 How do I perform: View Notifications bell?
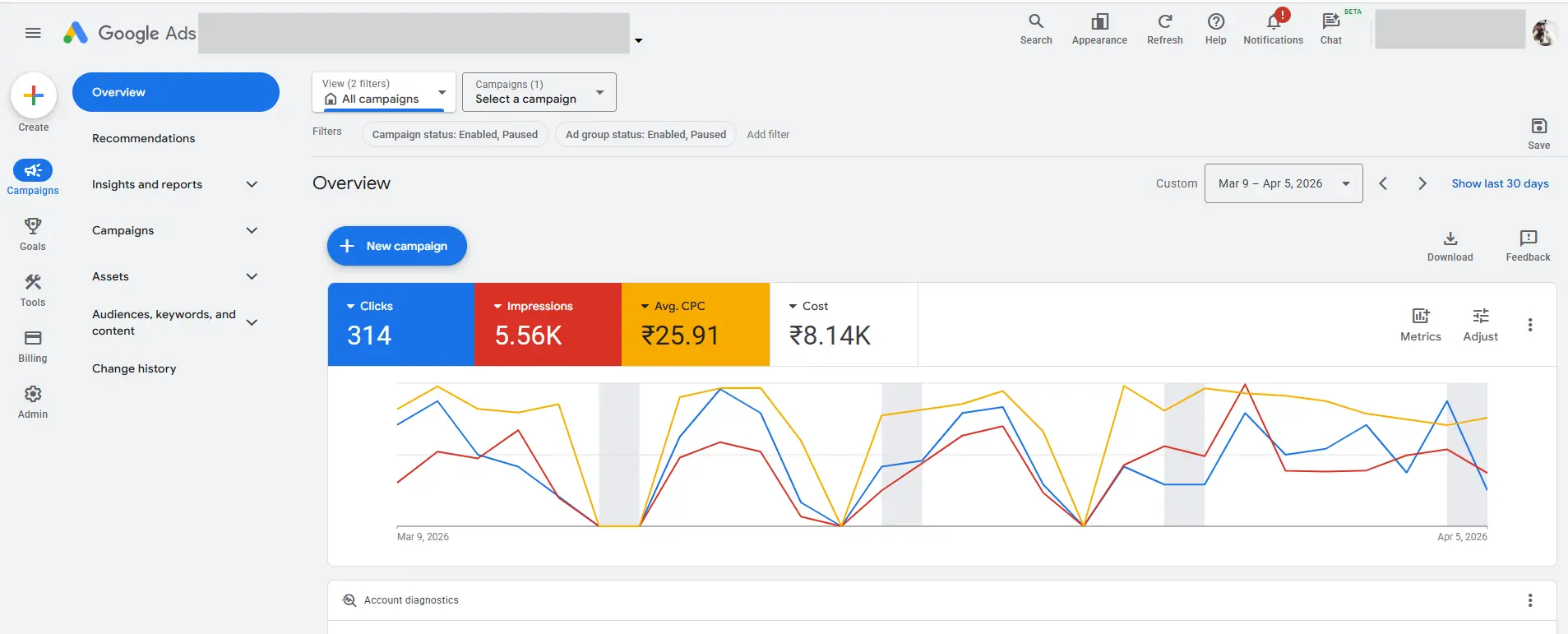tap(1273, 29)
